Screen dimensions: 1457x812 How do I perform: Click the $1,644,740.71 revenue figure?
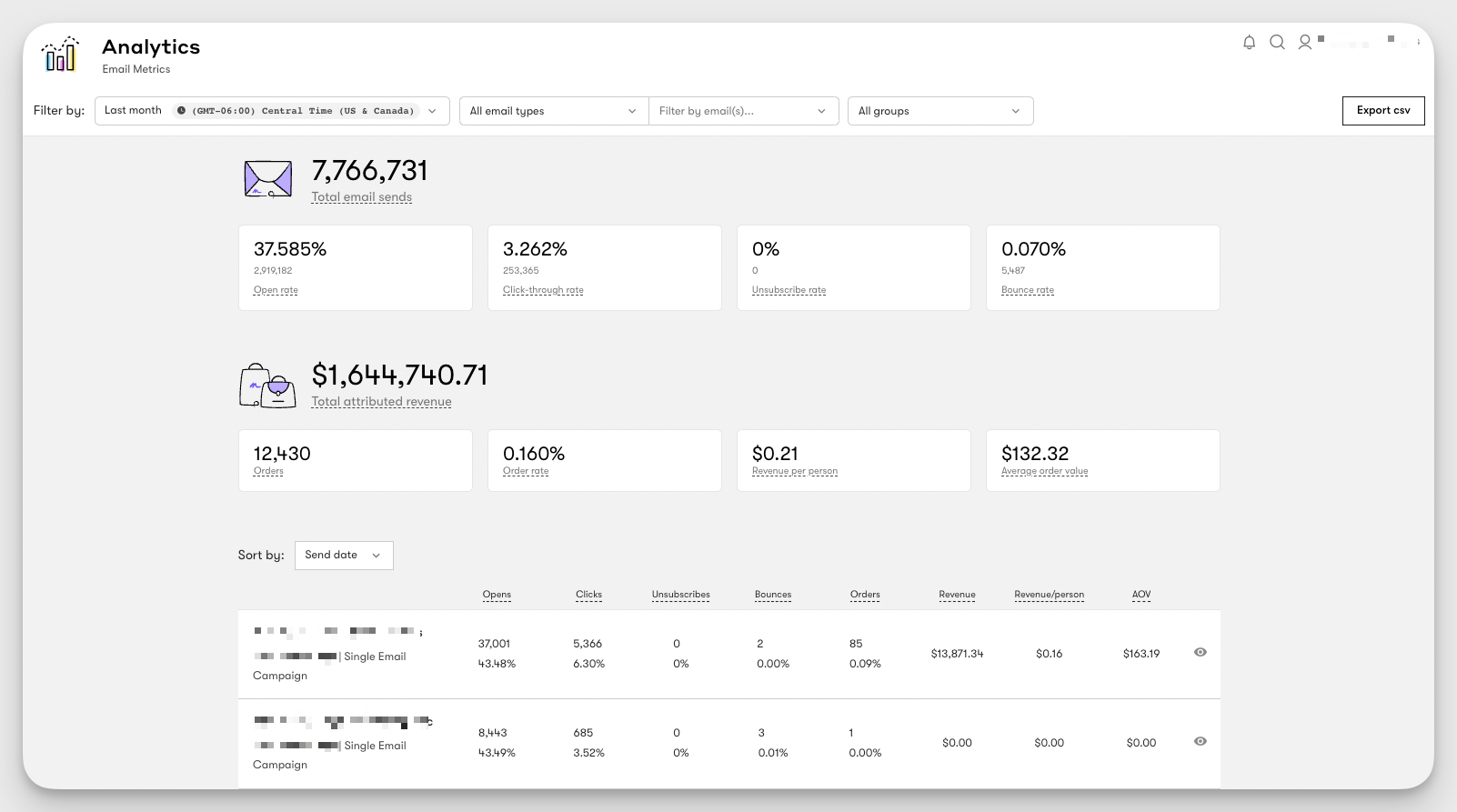pyautogui.click(x=400, y=376)
